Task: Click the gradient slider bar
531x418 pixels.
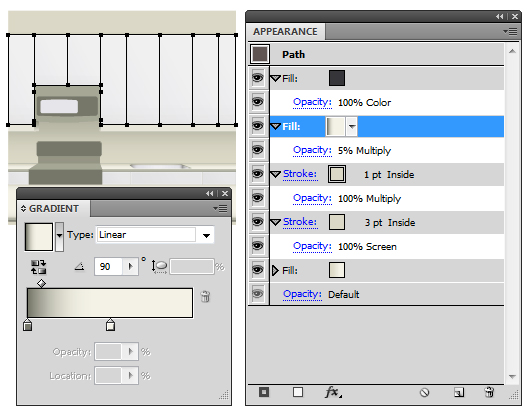Action: (x=110, y=303)
